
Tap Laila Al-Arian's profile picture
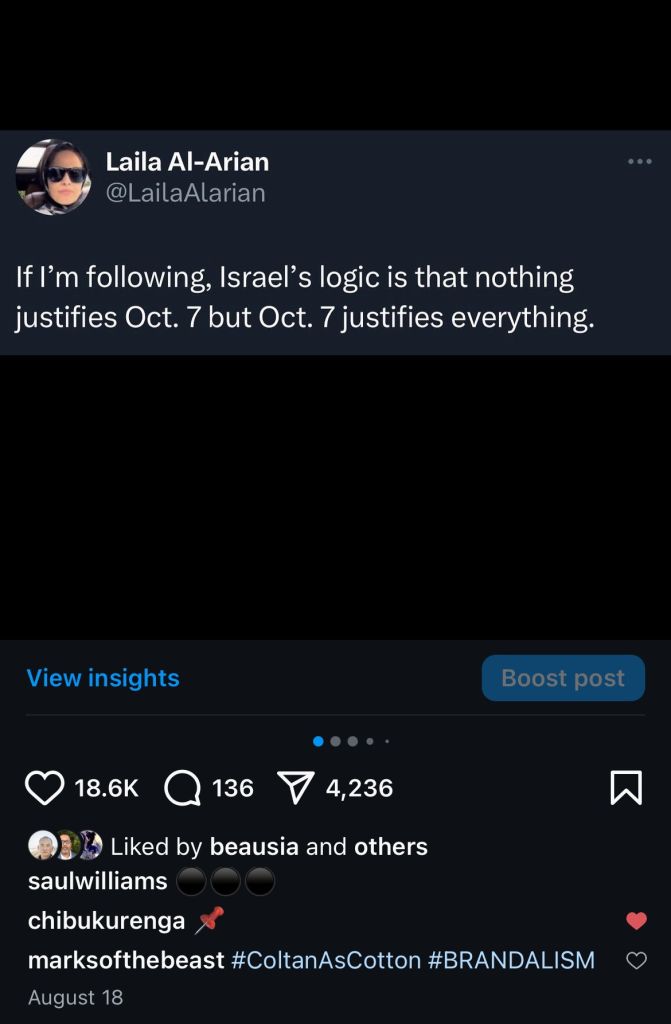tap(53, 176)
